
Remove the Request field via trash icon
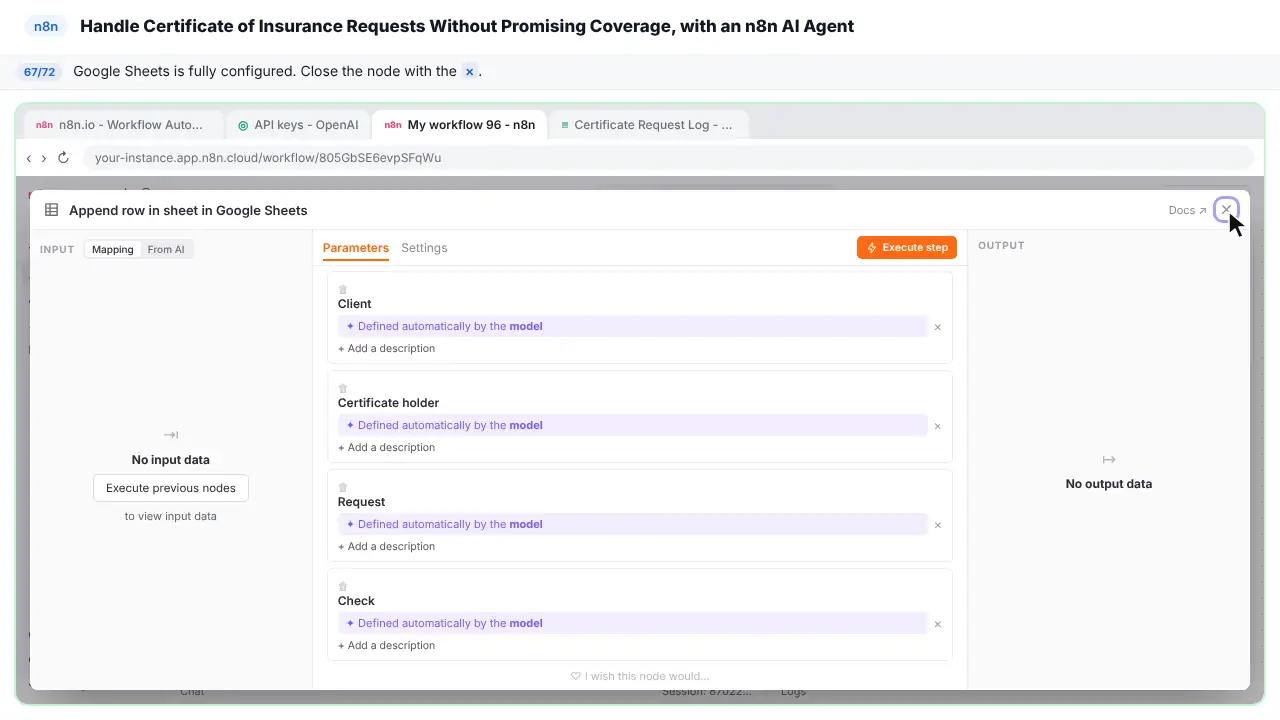[x=343, y=488]
